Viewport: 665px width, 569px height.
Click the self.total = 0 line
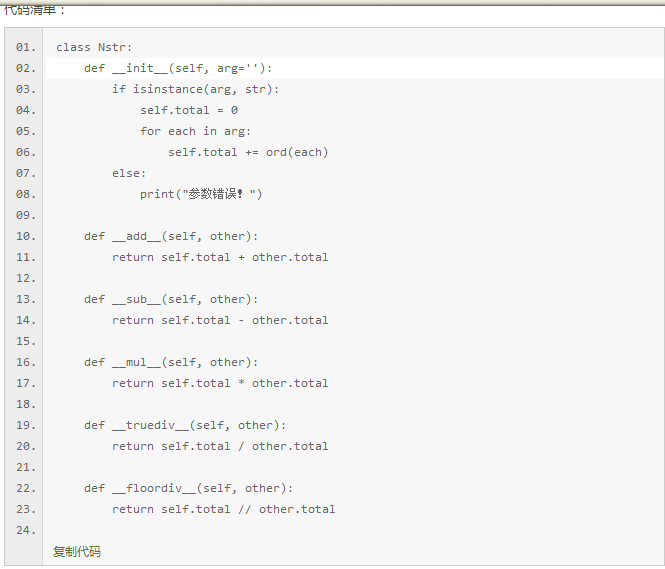pyautogui.click(x=189, y=110)
